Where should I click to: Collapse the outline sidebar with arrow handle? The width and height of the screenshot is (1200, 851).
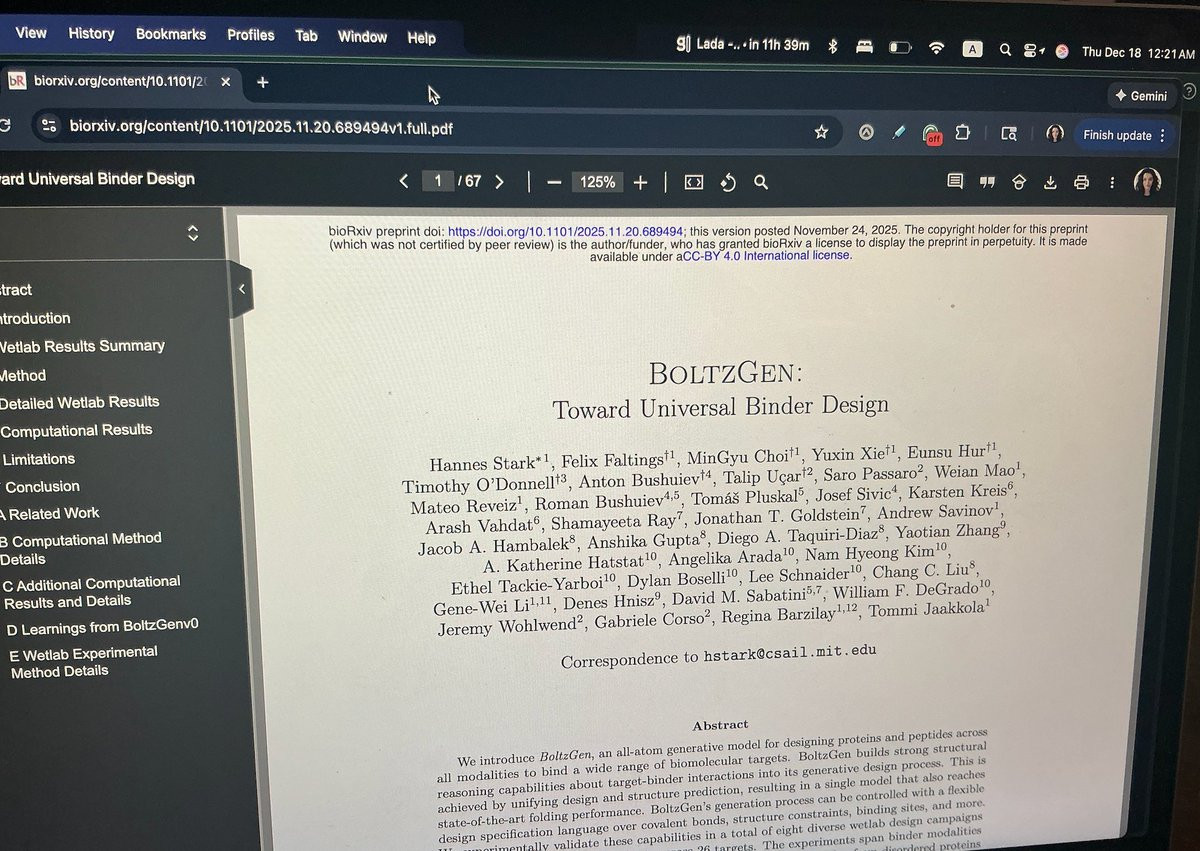[241, 289]
